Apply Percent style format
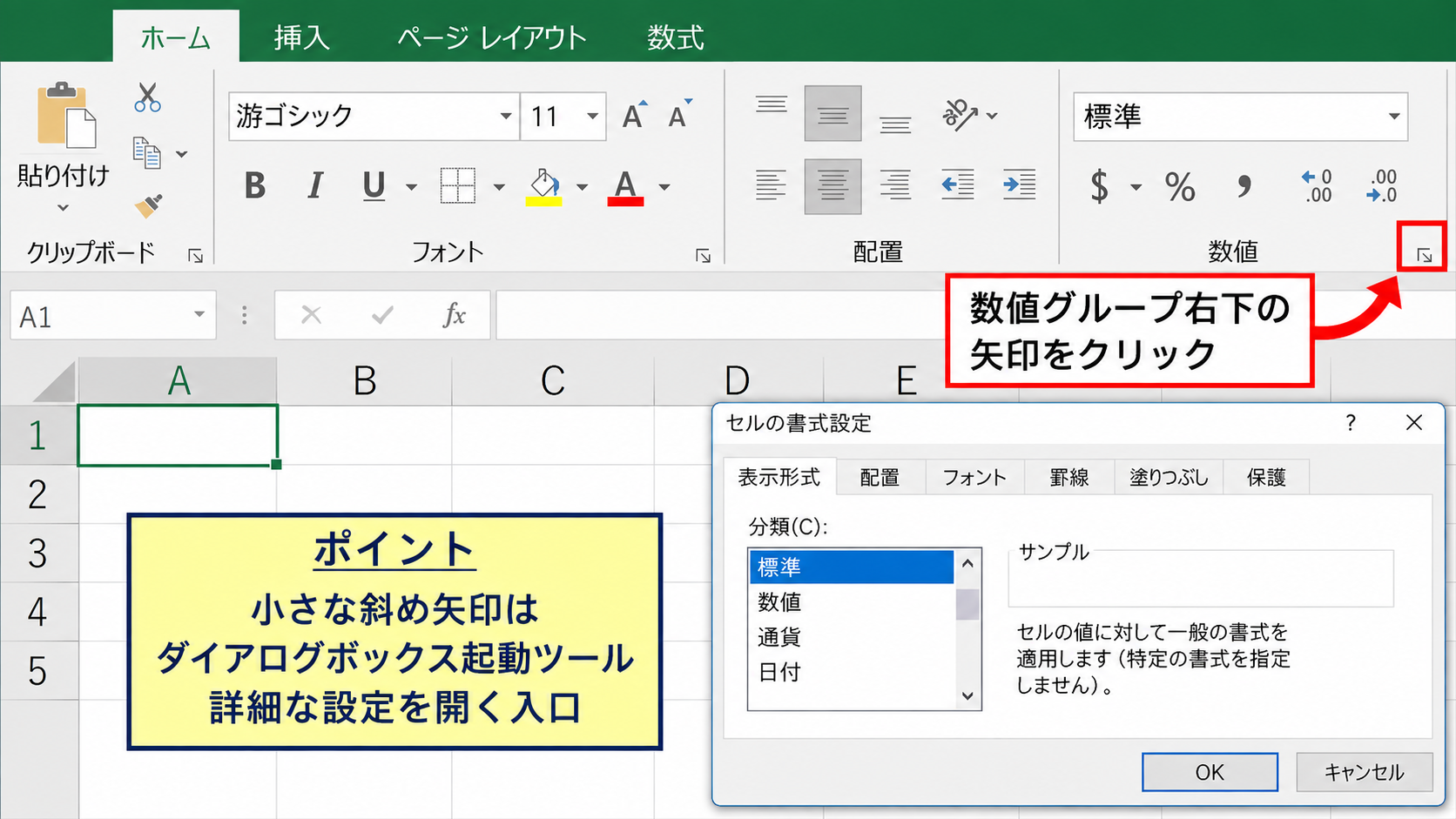Viewport: 1456px width, 819px height. [x=1180, y=186]
